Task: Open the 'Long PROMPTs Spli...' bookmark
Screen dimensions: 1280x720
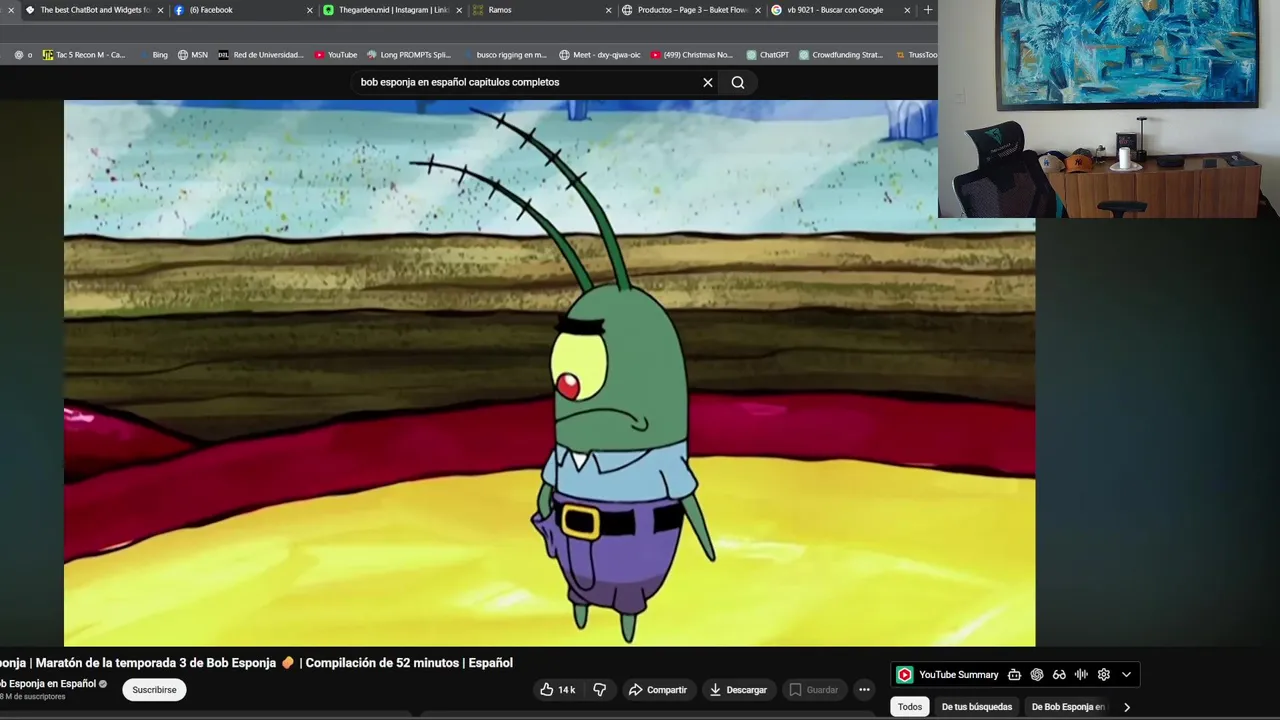Action: [409, 55]
